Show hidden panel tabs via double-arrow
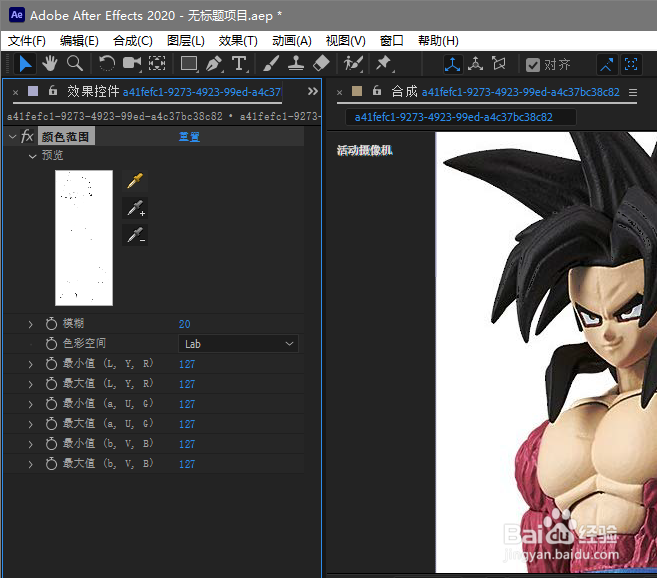657x578 pixels. coord(313,91)
